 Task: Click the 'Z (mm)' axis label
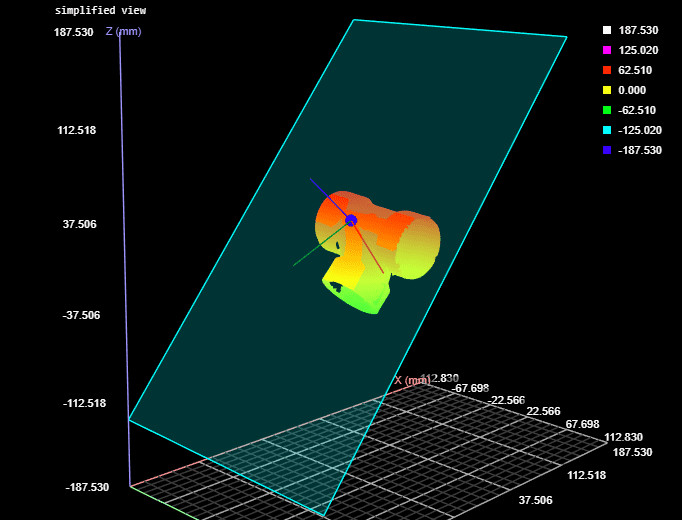point(124,31)
